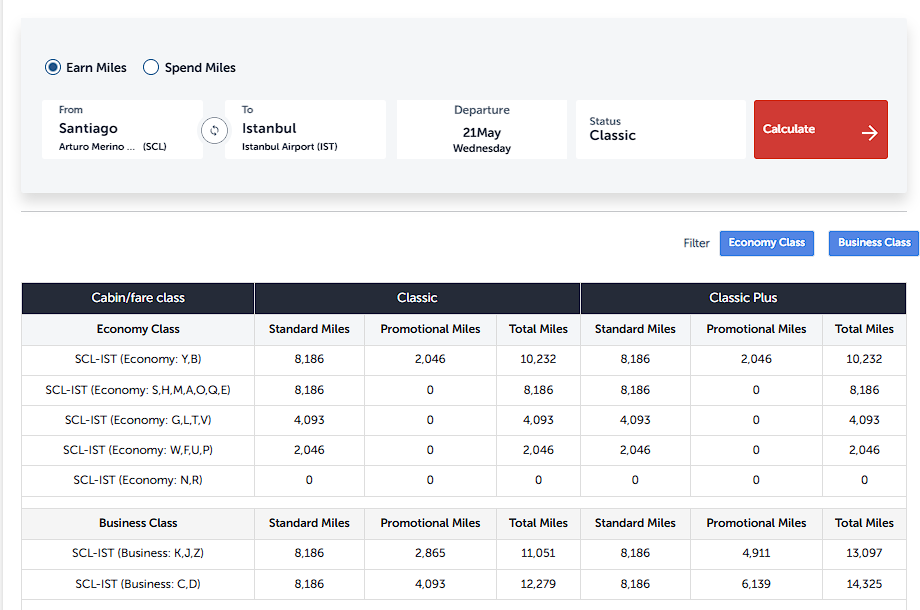Select the SCL-IST Economy N,R row
The height and width of the screenshot is (610, 920).
[x=138, y=480]
